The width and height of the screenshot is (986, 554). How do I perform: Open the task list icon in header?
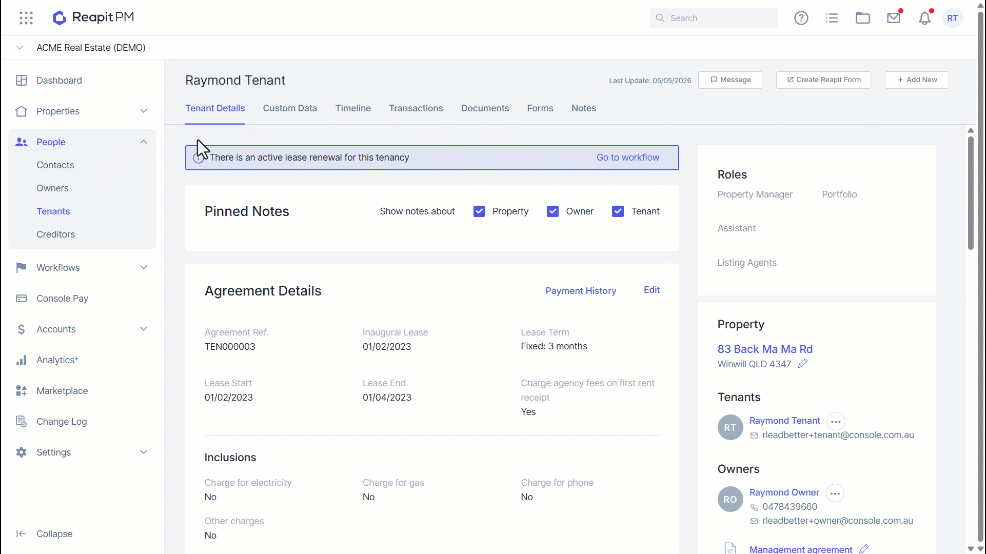(x=832, y=18)
